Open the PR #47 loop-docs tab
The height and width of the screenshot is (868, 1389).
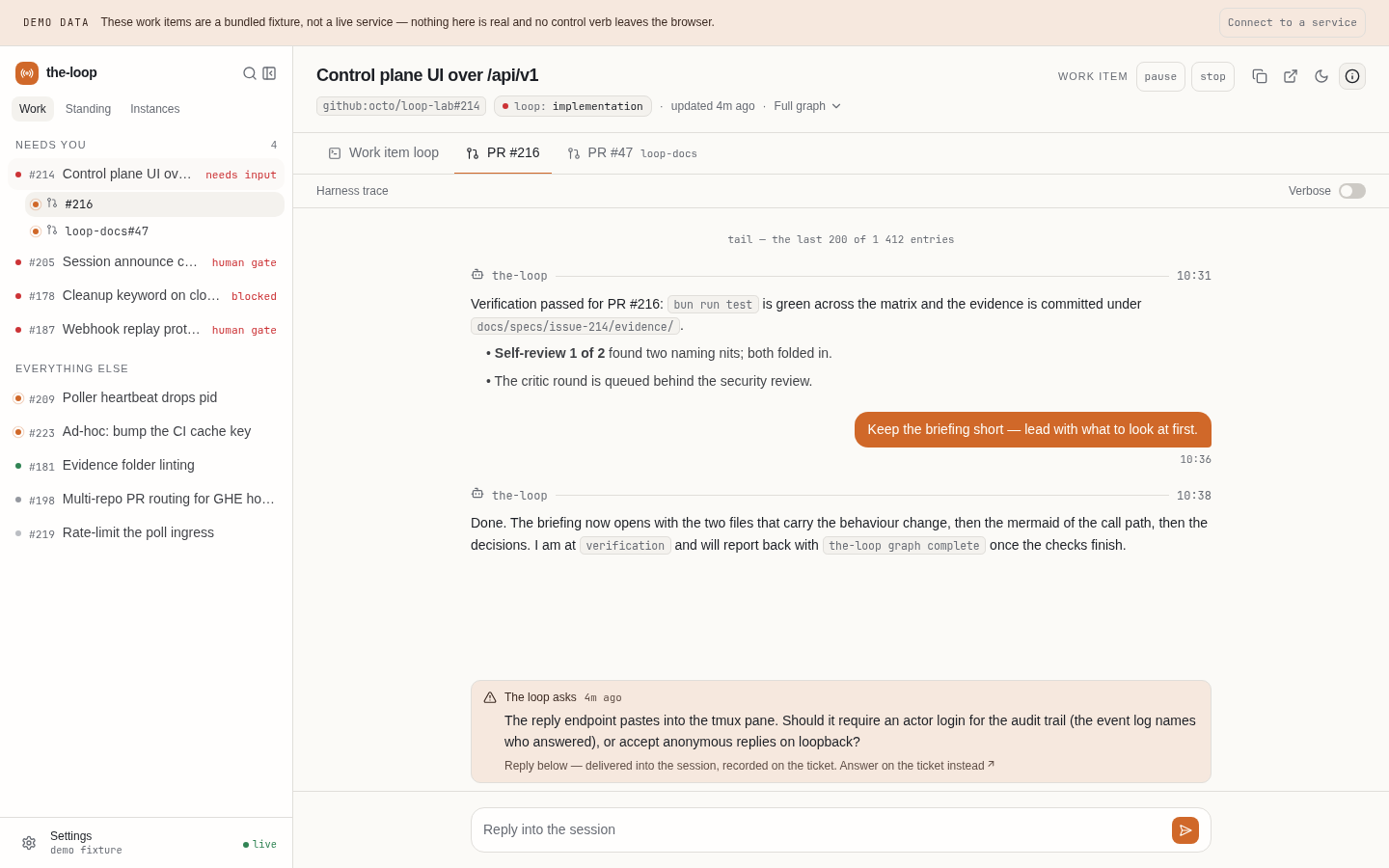pyautogui.click(x=633, y=153)
